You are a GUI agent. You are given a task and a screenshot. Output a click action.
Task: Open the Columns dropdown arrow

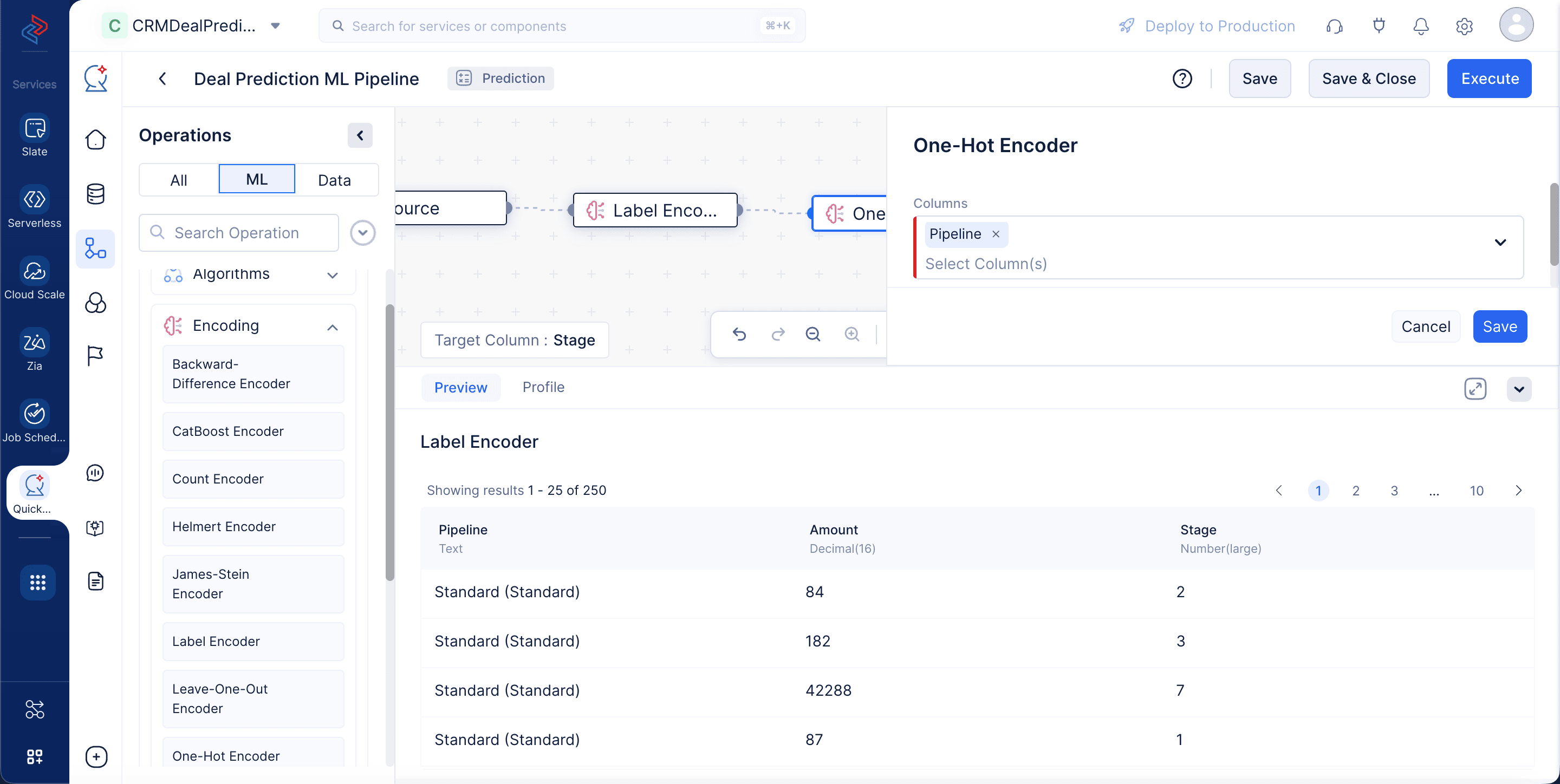(1500, 243)
